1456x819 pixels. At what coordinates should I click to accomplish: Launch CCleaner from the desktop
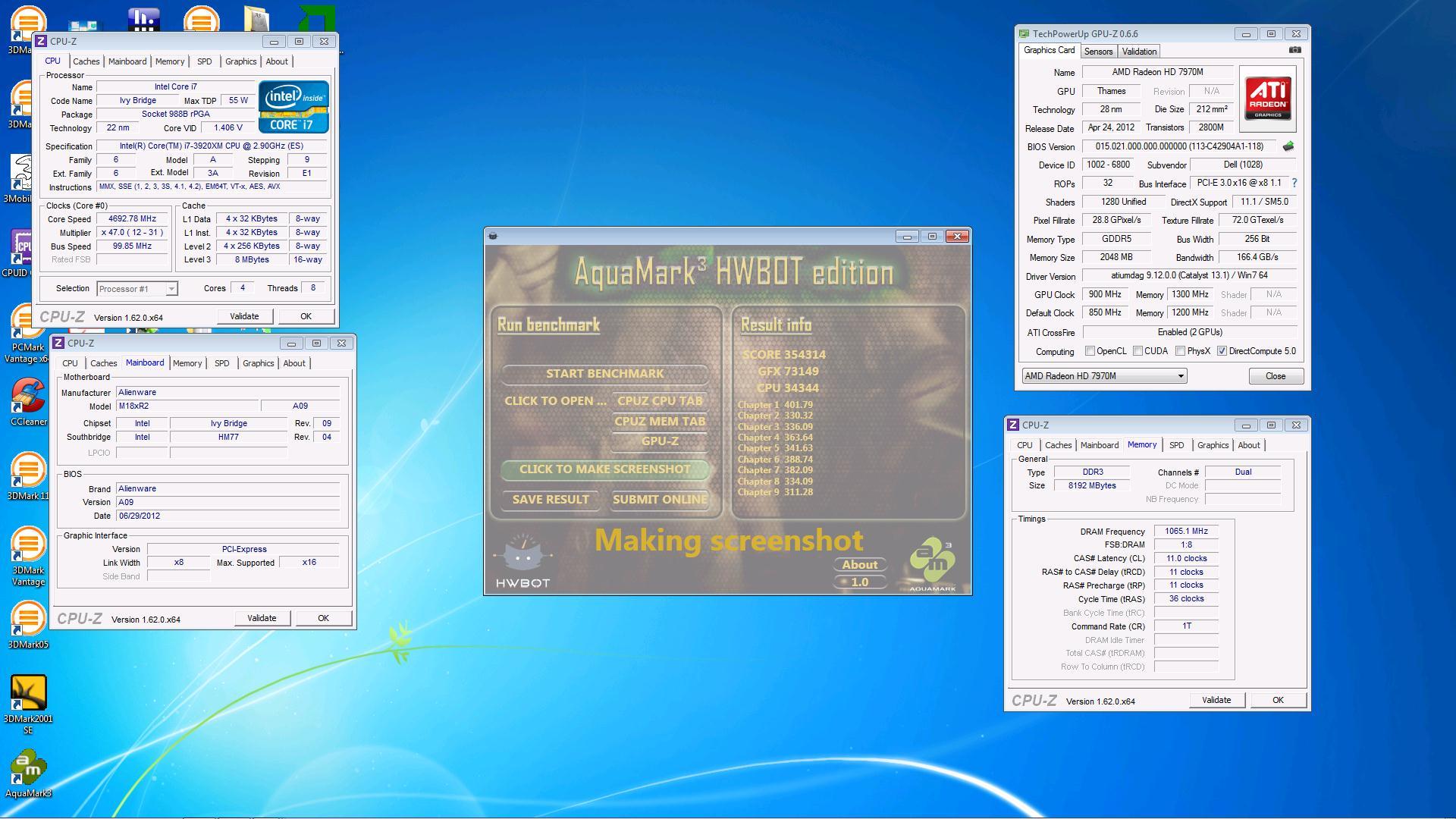28,402
